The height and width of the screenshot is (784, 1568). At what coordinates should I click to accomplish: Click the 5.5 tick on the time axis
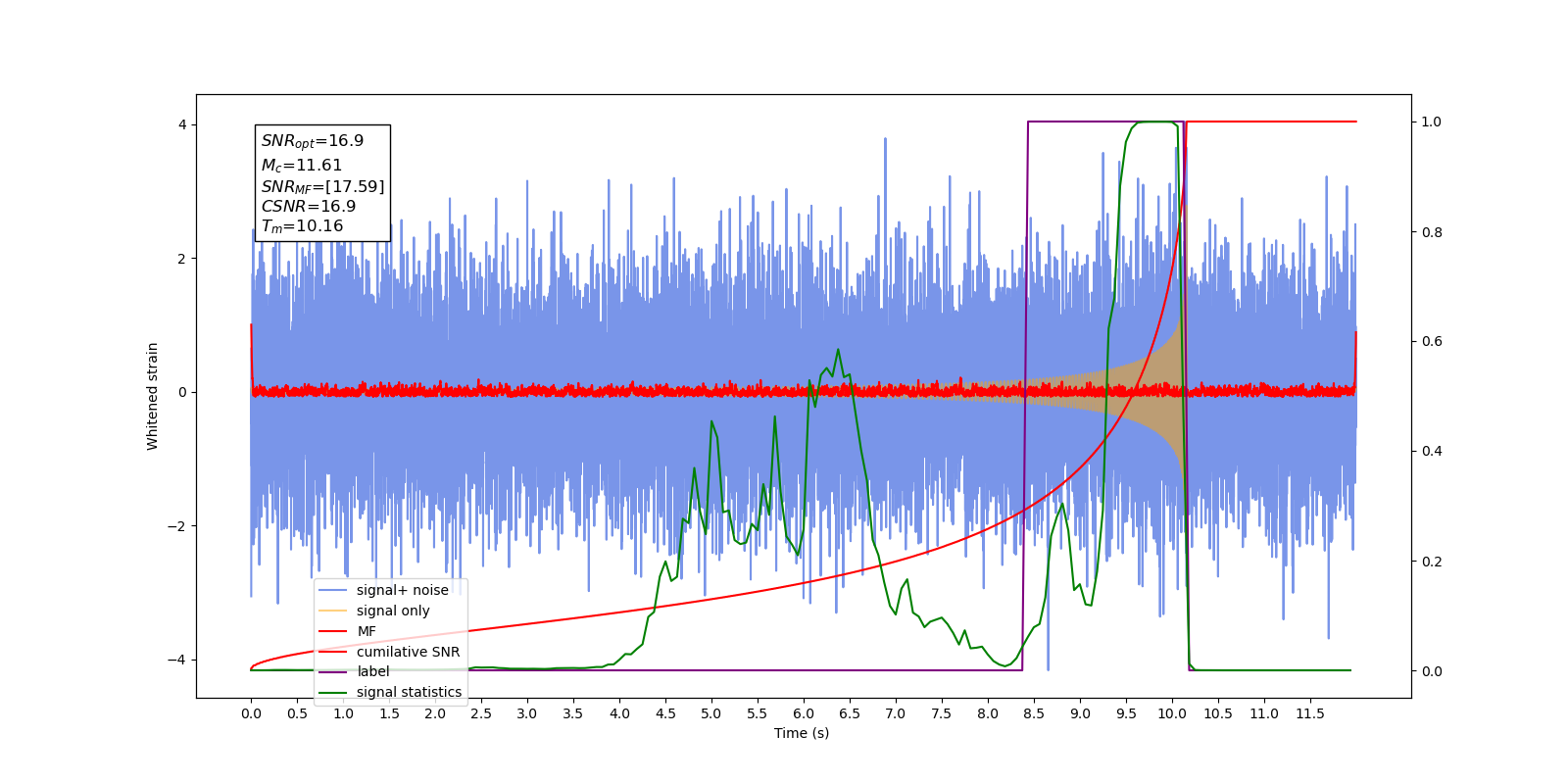point(758,713)
